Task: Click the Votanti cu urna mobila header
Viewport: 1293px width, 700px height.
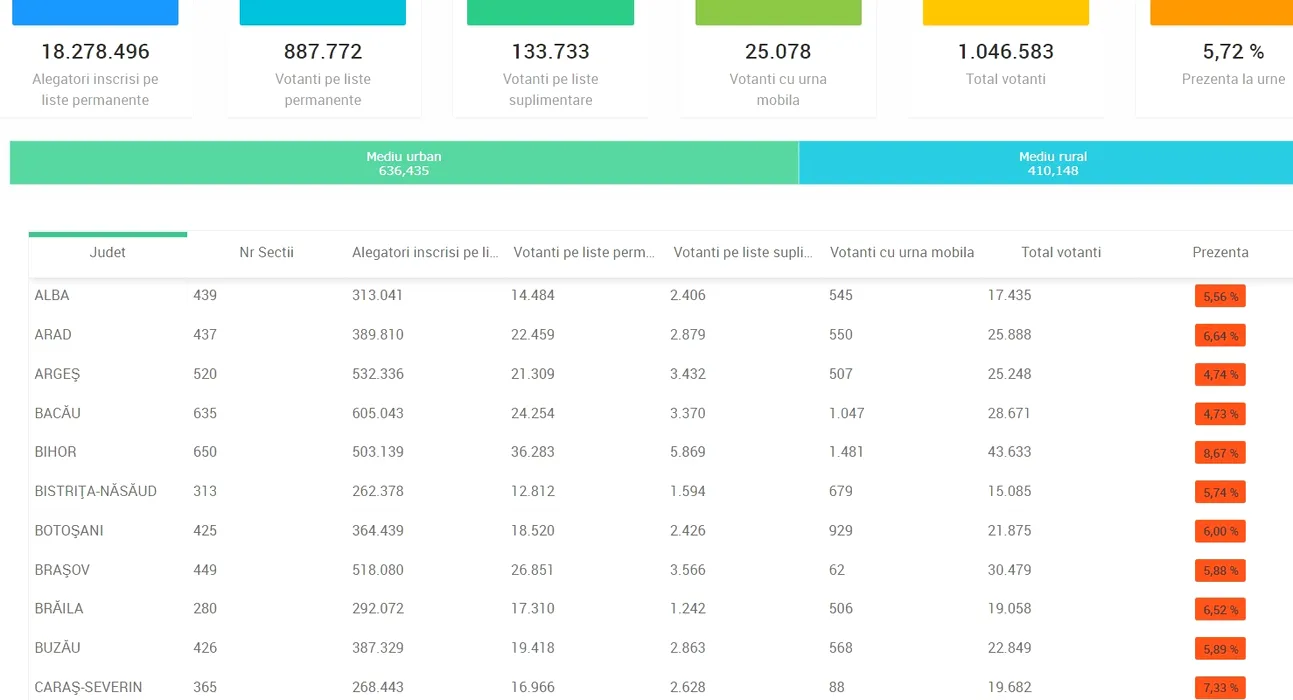Action: tap(901, 252)
